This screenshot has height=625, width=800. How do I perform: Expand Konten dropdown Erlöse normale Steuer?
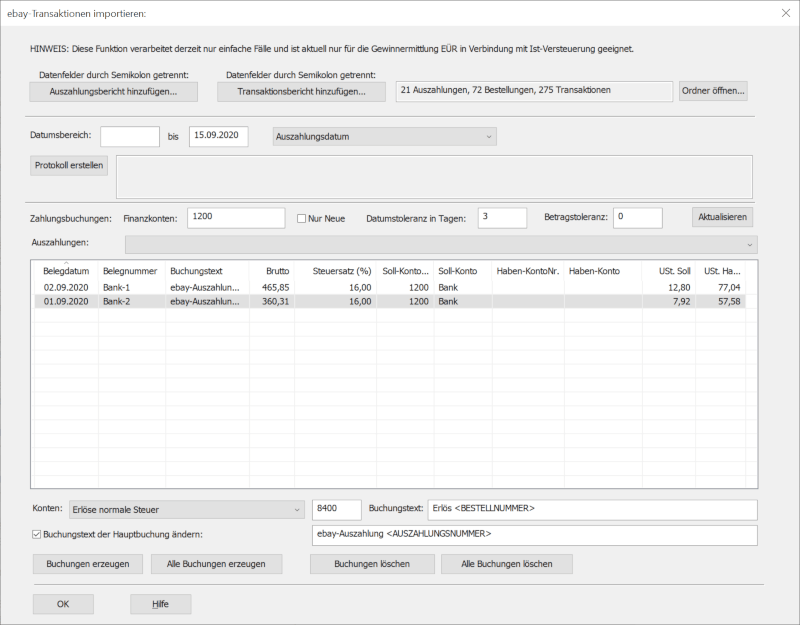pos(187,510)
